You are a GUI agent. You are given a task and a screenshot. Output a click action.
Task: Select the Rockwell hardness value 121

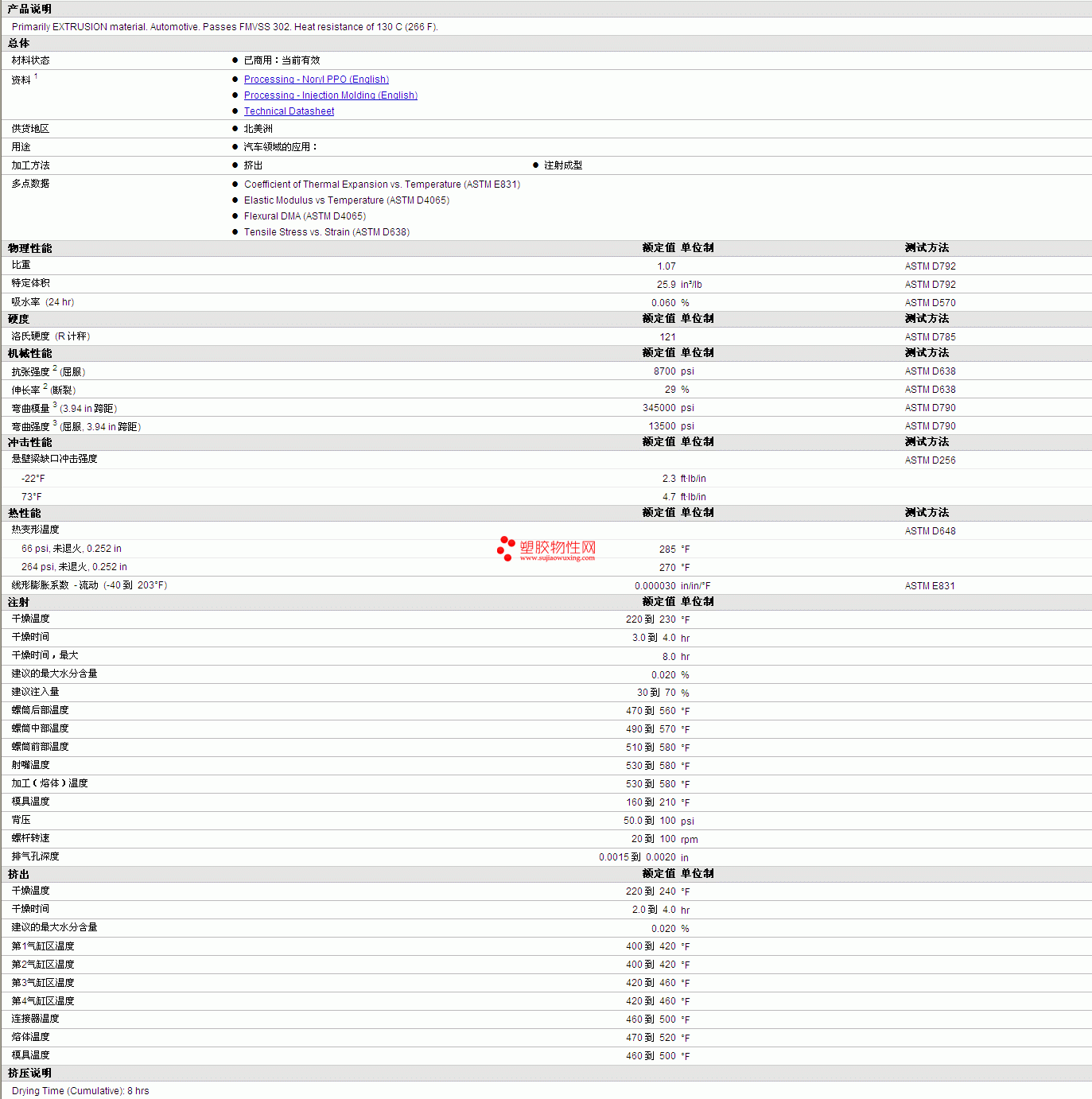(x=668, y=337)
